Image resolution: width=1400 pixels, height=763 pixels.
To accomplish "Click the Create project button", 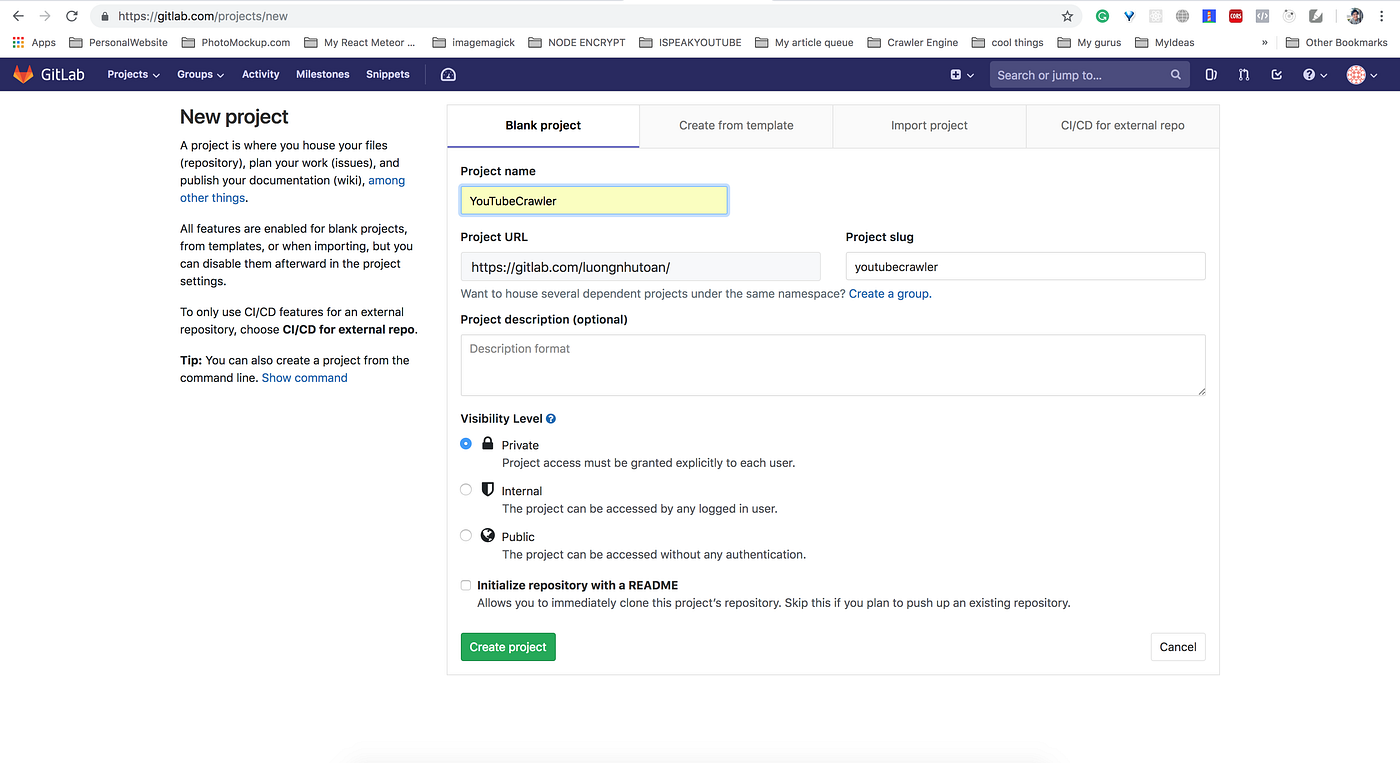I will click(x=508, y=646).
